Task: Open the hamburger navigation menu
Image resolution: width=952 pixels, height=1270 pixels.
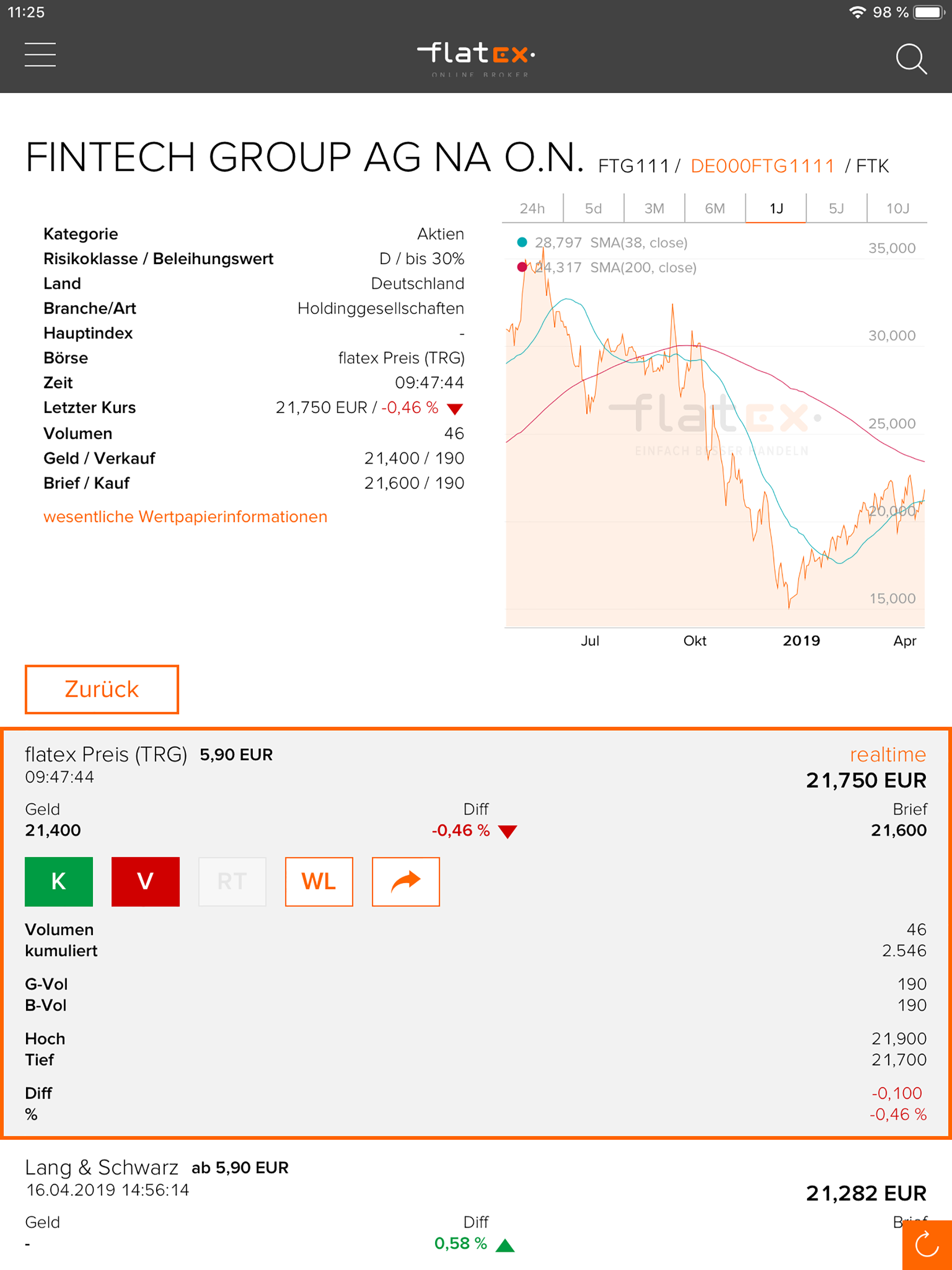Action: 40,54
